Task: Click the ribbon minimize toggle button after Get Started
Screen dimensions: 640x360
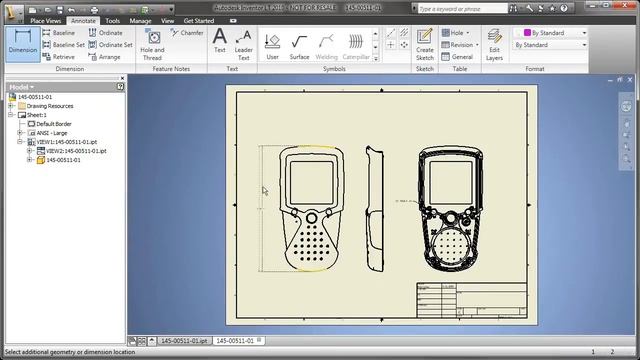Action: [x=233, y=21]
